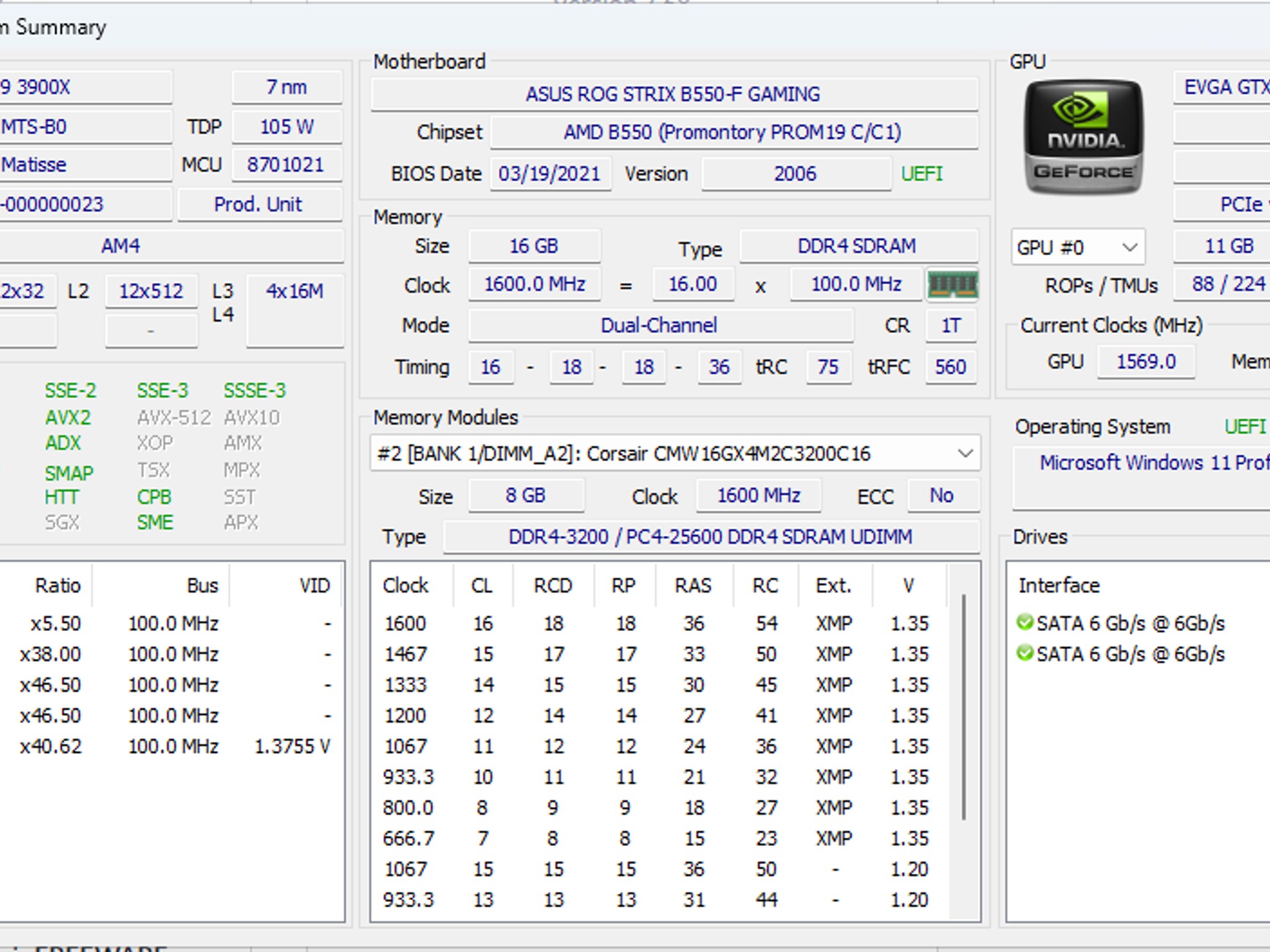Click the memory size 16 GB field
Screen dimensions: 1270x952
[534, 246]
